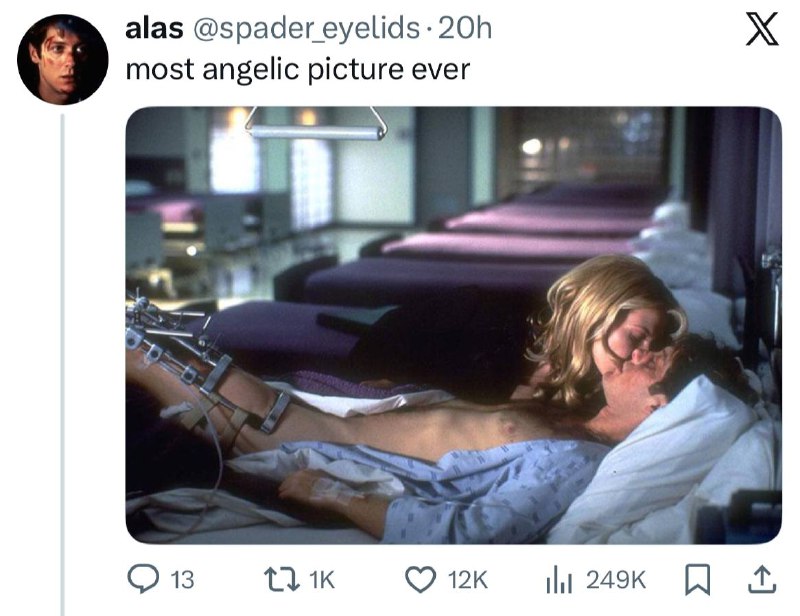Follow the vertical thread line below the avatar
800x616 pixels.
[63, 364]
